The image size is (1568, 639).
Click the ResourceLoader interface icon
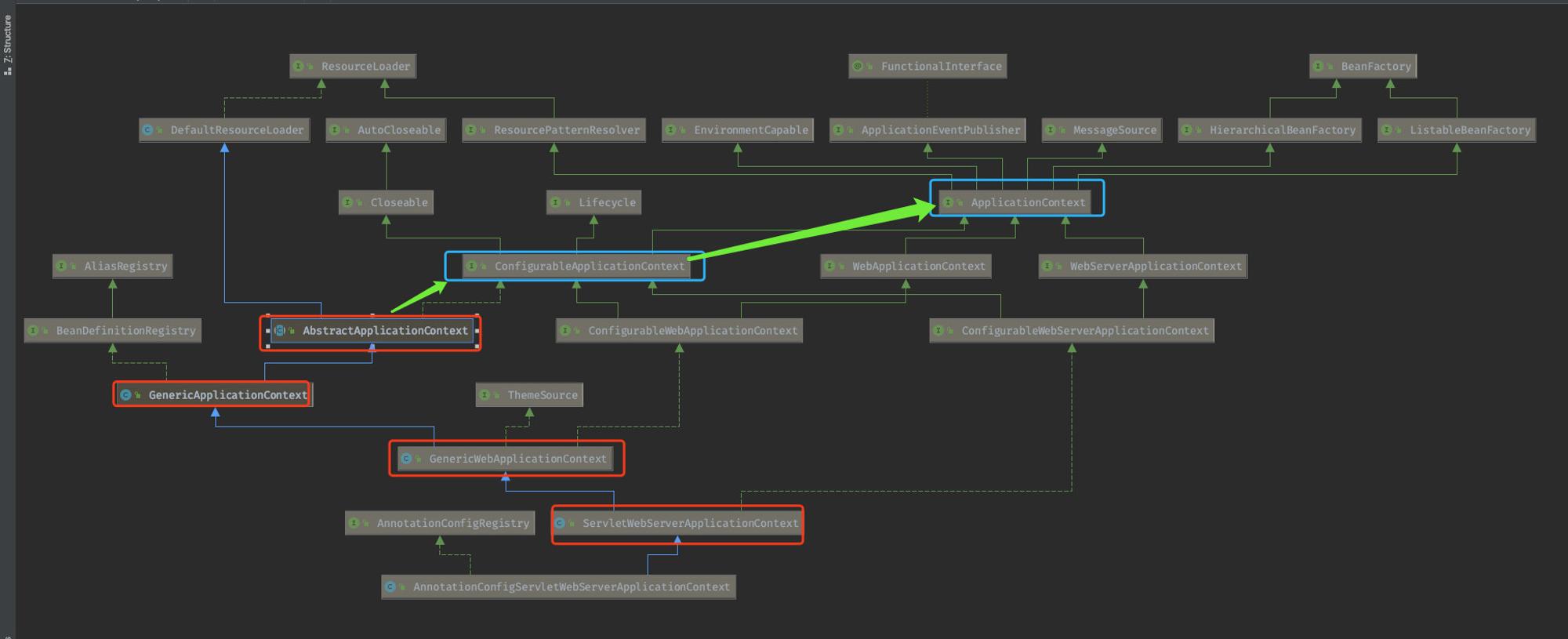(x=298, y=67)
